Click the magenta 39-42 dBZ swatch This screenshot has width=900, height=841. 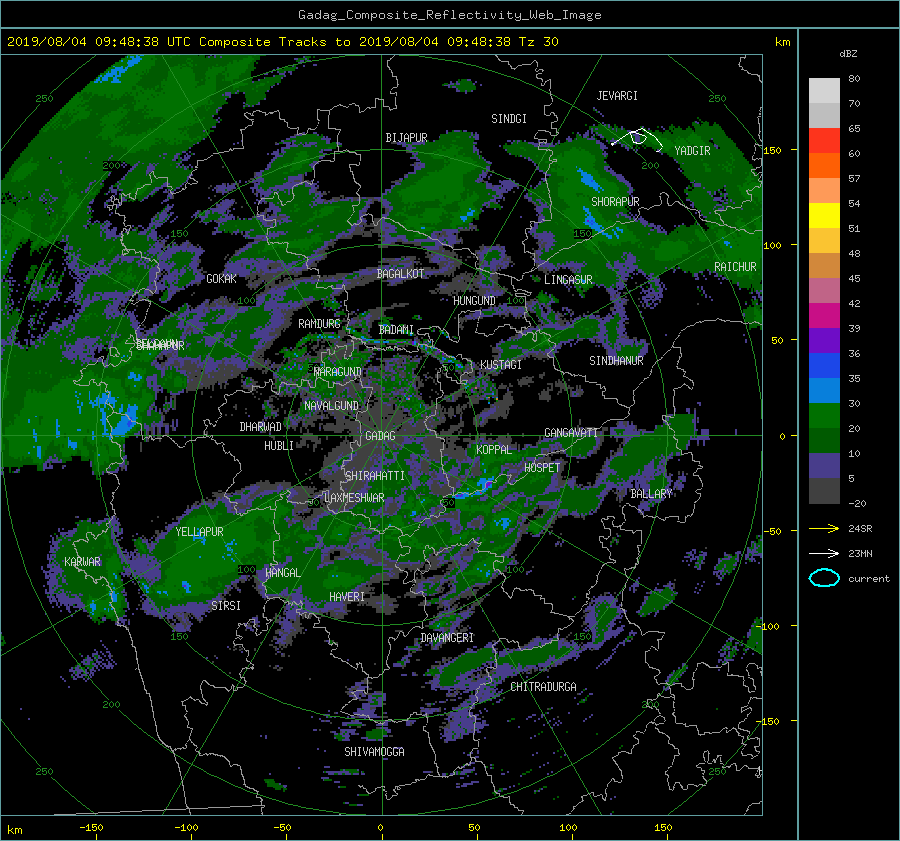[x=824, y=316]
